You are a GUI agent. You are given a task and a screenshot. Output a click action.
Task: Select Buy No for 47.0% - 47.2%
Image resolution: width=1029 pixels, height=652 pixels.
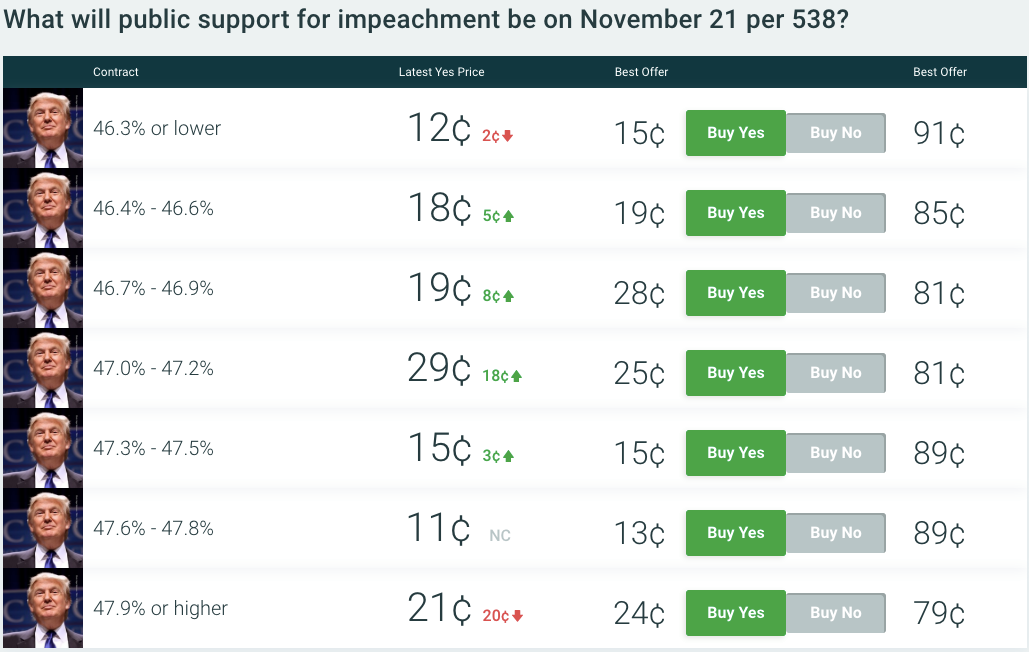point(835,373)
